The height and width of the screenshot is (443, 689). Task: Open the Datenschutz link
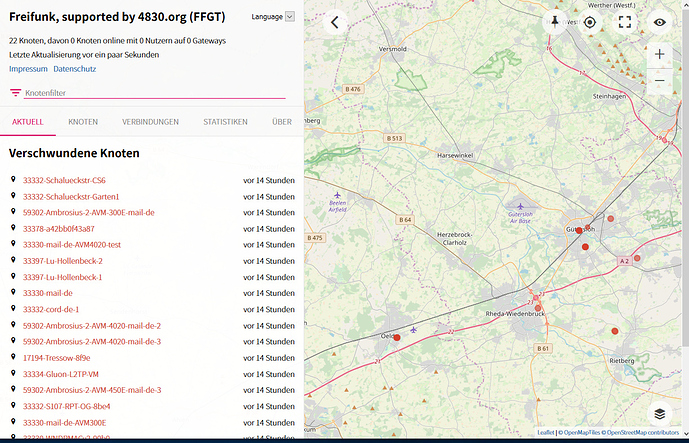[x=75, y=69]
